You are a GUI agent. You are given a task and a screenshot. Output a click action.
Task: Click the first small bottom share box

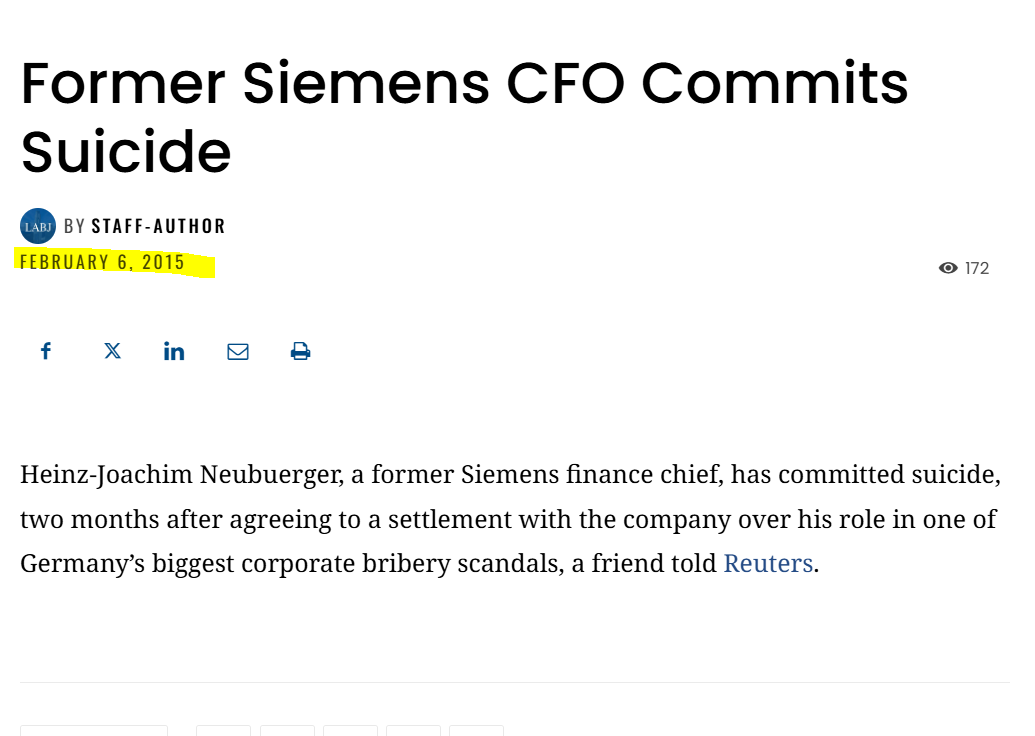(223, 731)
